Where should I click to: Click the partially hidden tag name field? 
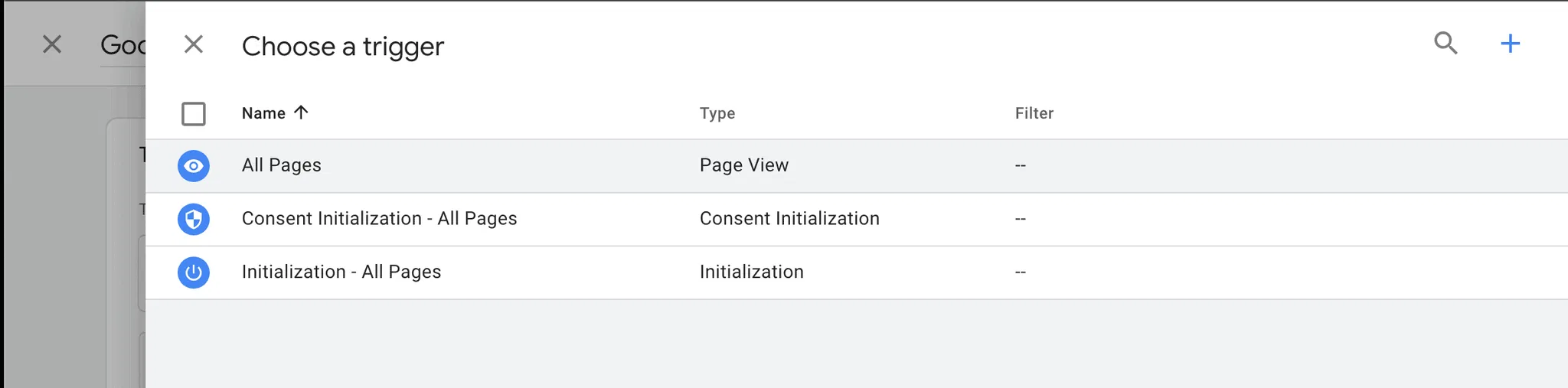tap(122, 46)
